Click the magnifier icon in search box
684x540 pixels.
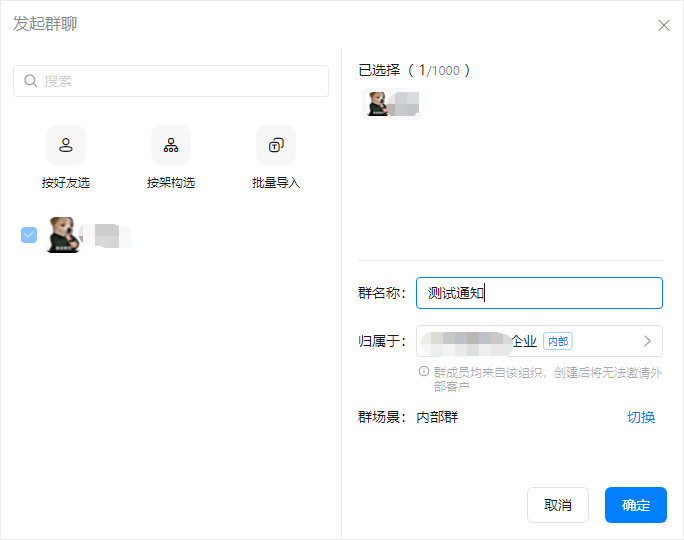tap(30, 81)
